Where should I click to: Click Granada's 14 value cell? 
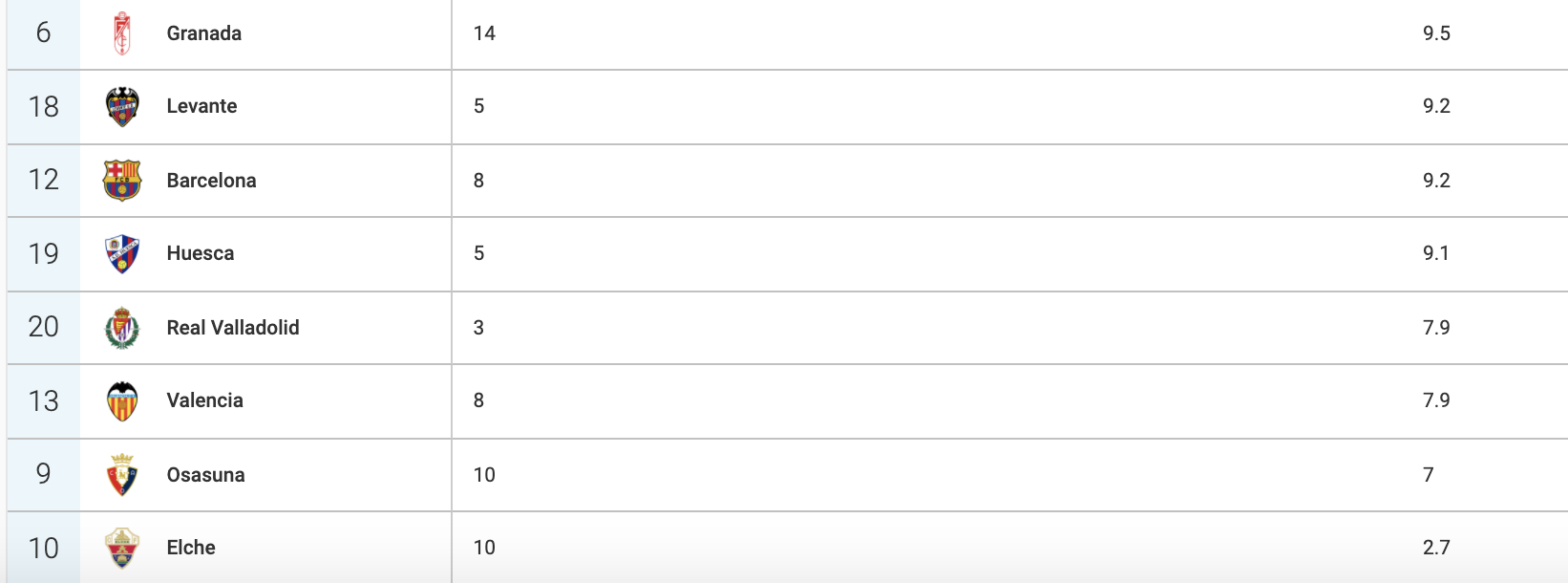click(484, 33)
